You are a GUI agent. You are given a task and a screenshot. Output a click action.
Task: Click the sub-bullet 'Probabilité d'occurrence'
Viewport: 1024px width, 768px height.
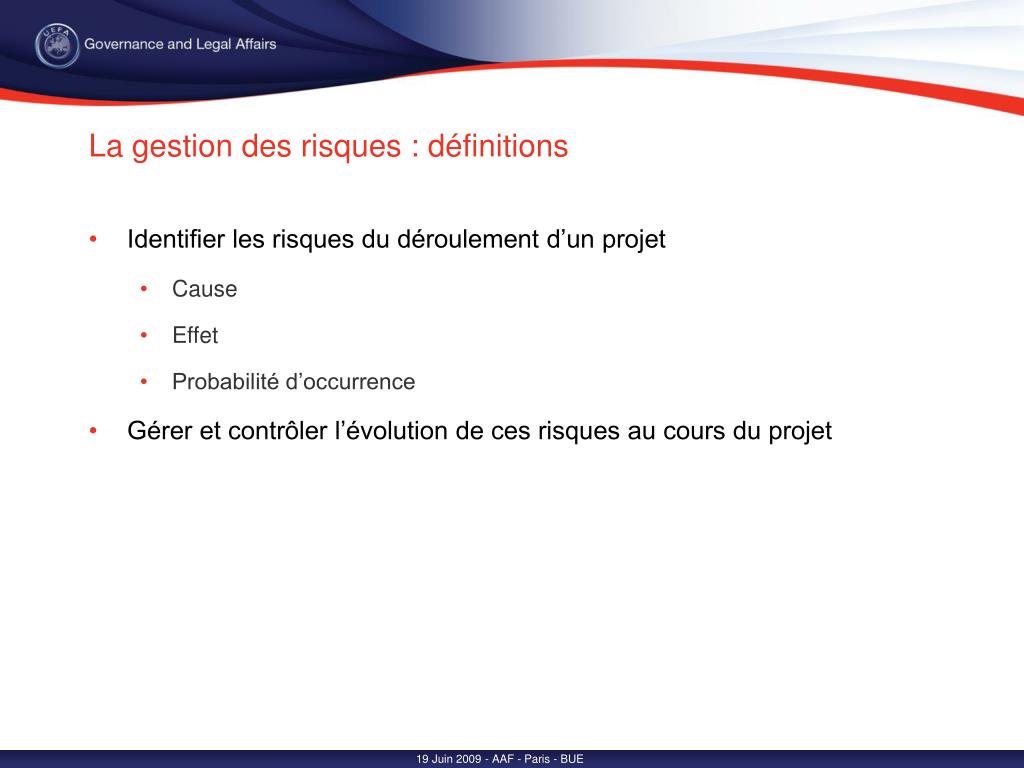[x=293, y=381]
